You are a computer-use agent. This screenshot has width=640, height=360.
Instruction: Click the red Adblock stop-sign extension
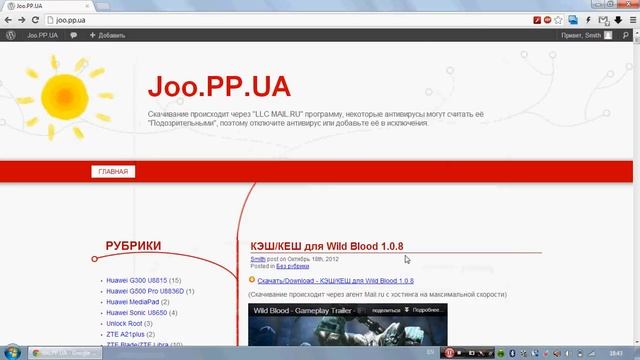pos(547,20)
